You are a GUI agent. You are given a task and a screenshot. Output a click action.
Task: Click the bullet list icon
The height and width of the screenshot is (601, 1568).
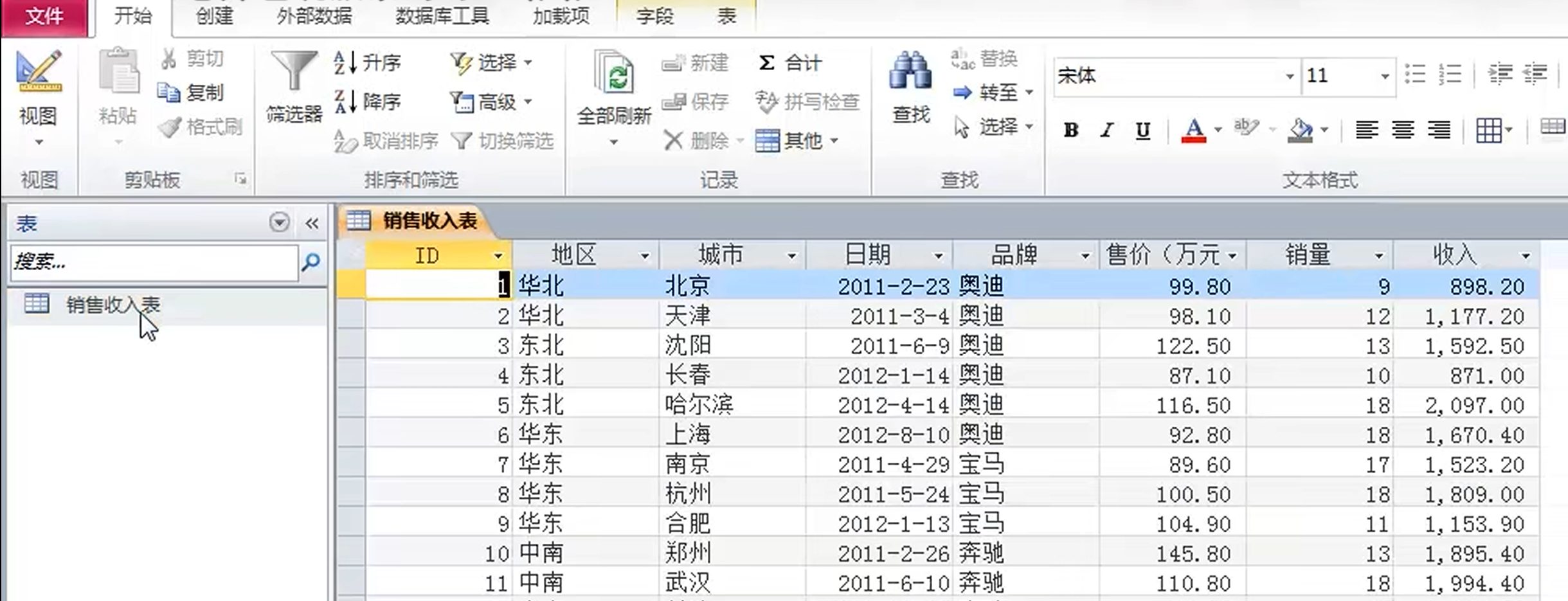1415,75
